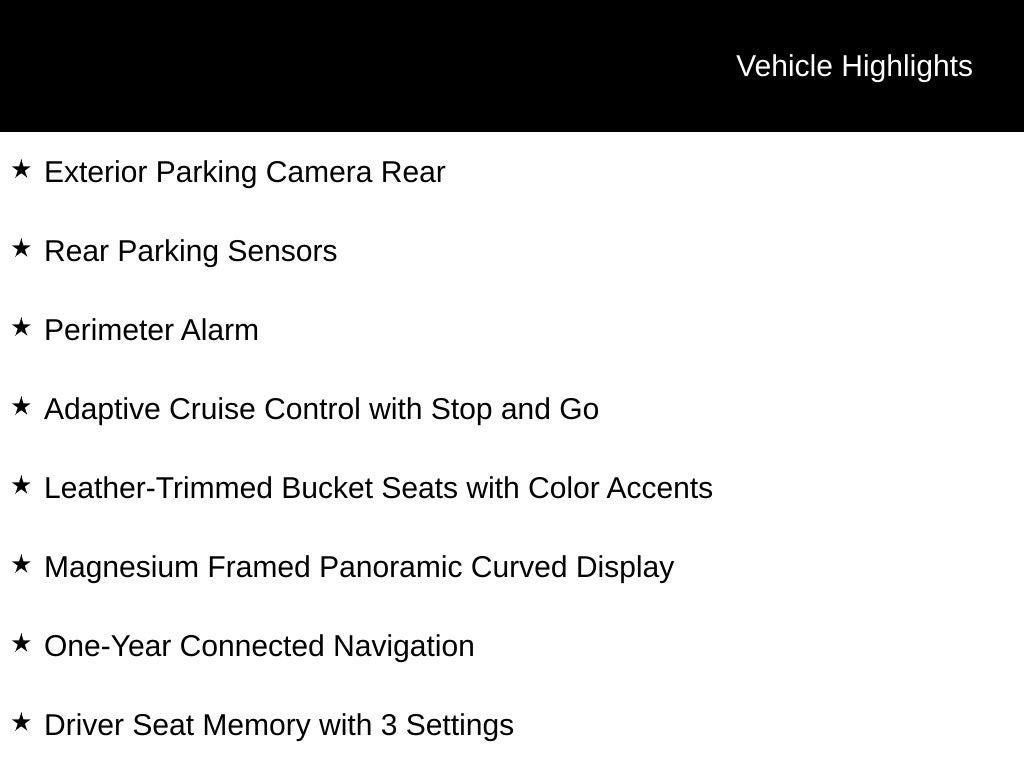Select the star next to Leather-Trimmed Bucket Seats
The height and width of the screenshot is (768, 1024).
[x=21, y=485]
